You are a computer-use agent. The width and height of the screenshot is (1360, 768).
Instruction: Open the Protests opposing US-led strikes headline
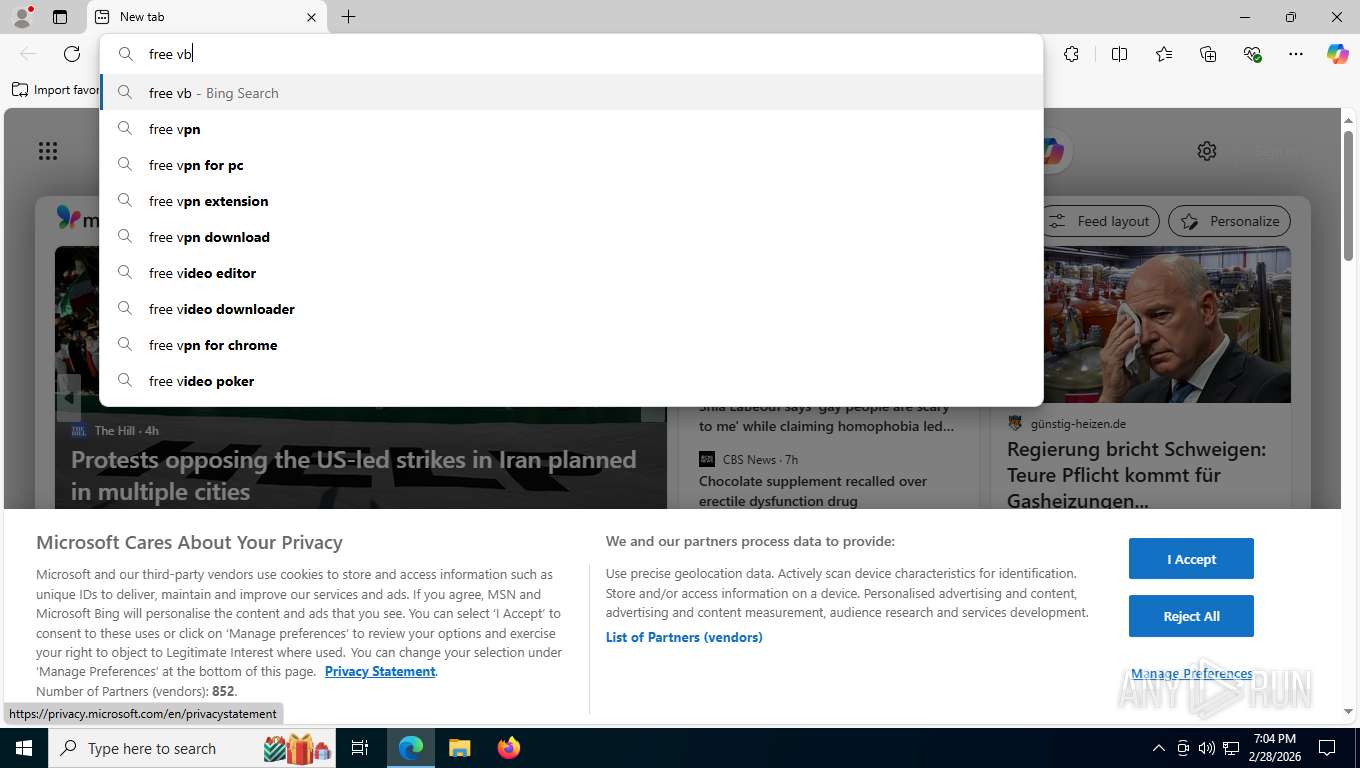tap(354, 476)
